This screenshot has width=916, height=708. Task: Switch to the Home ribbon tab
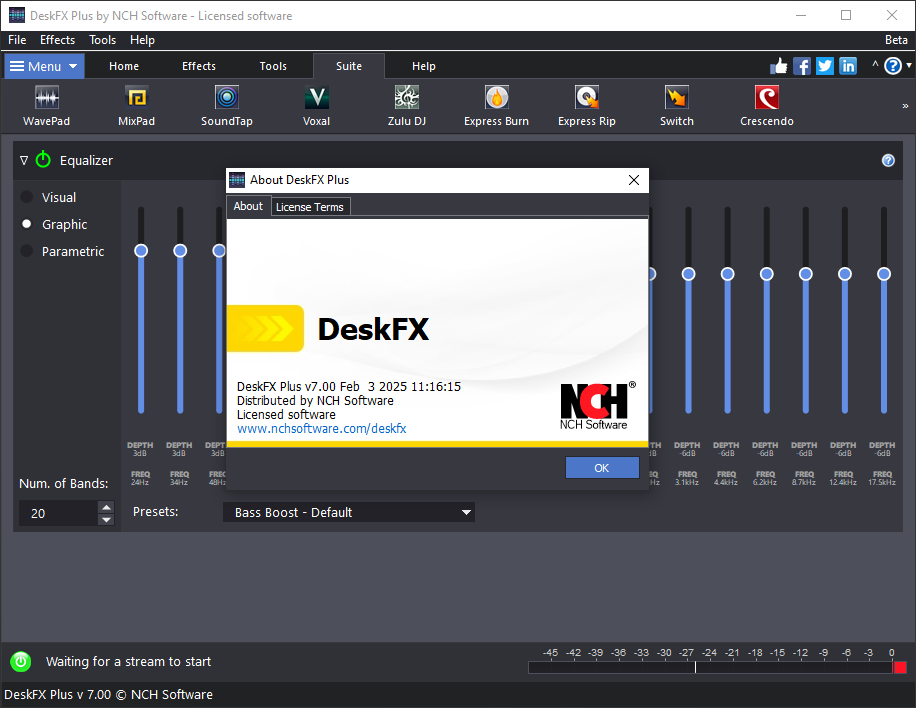[124, 66]
